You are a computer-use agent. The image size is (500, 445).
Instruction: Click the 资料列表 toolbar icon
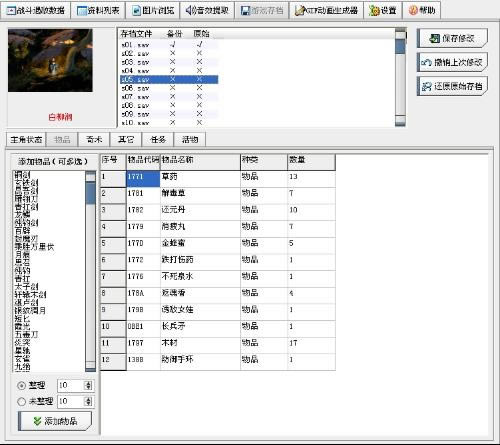click(x=82, y=11)
